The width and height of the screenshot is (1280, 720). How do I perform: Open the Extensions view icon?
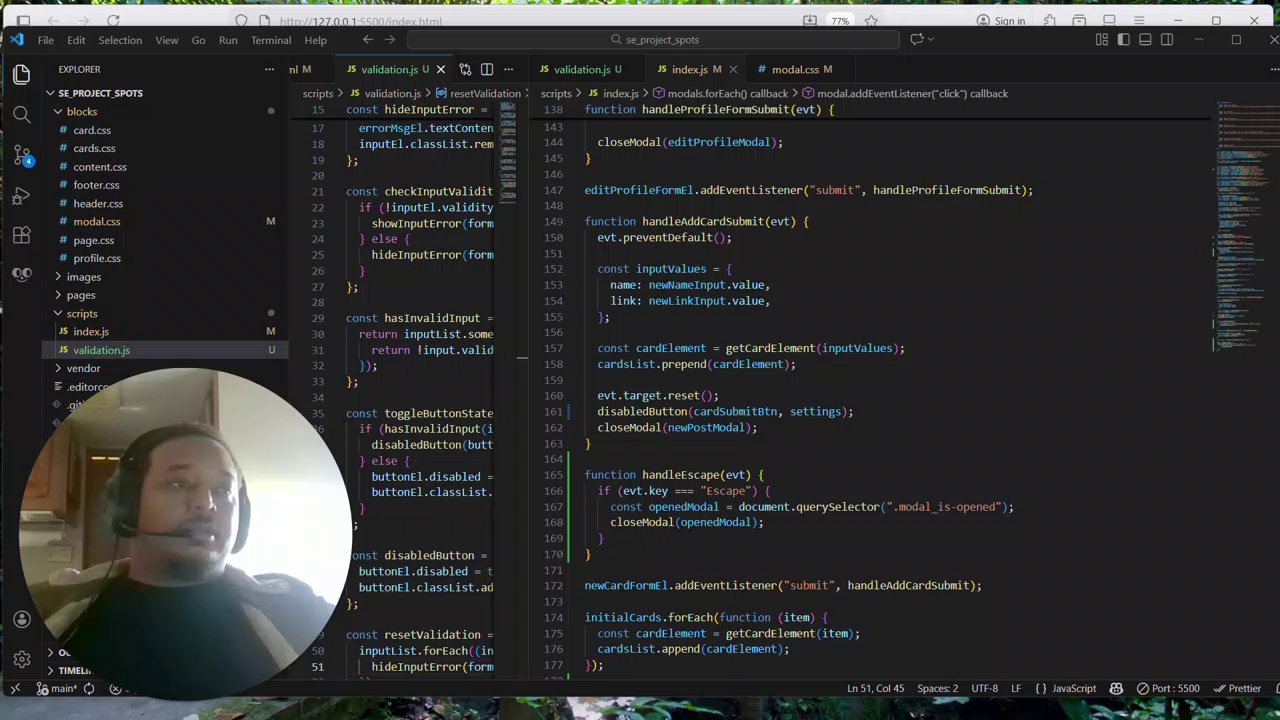[x=22, y=235]
